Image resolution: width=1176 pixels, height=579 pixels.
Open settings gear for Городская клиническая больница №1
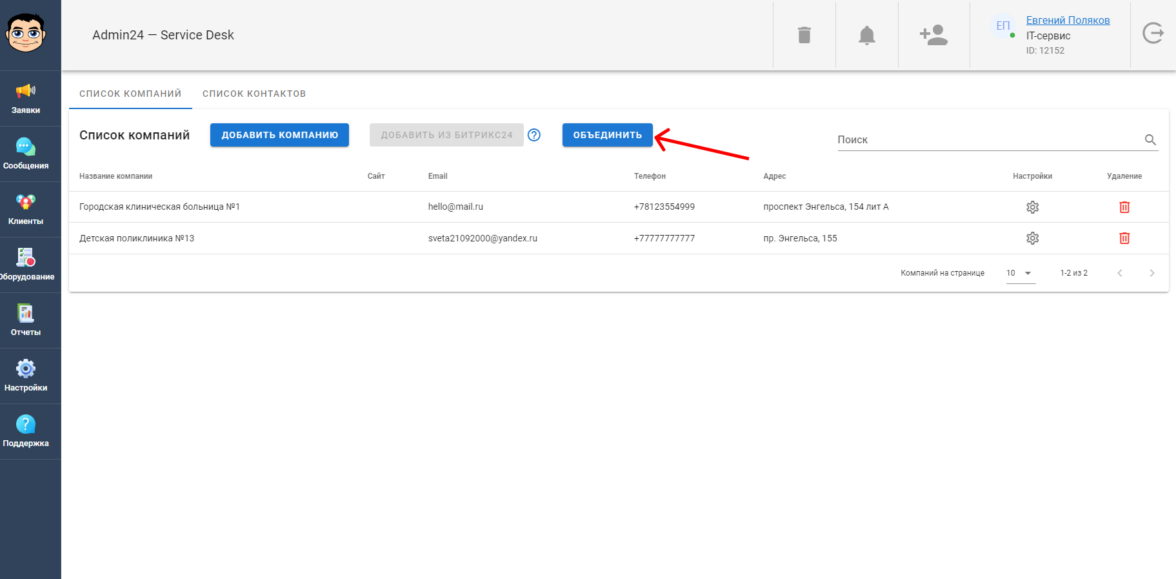[x=1032, y=207]
